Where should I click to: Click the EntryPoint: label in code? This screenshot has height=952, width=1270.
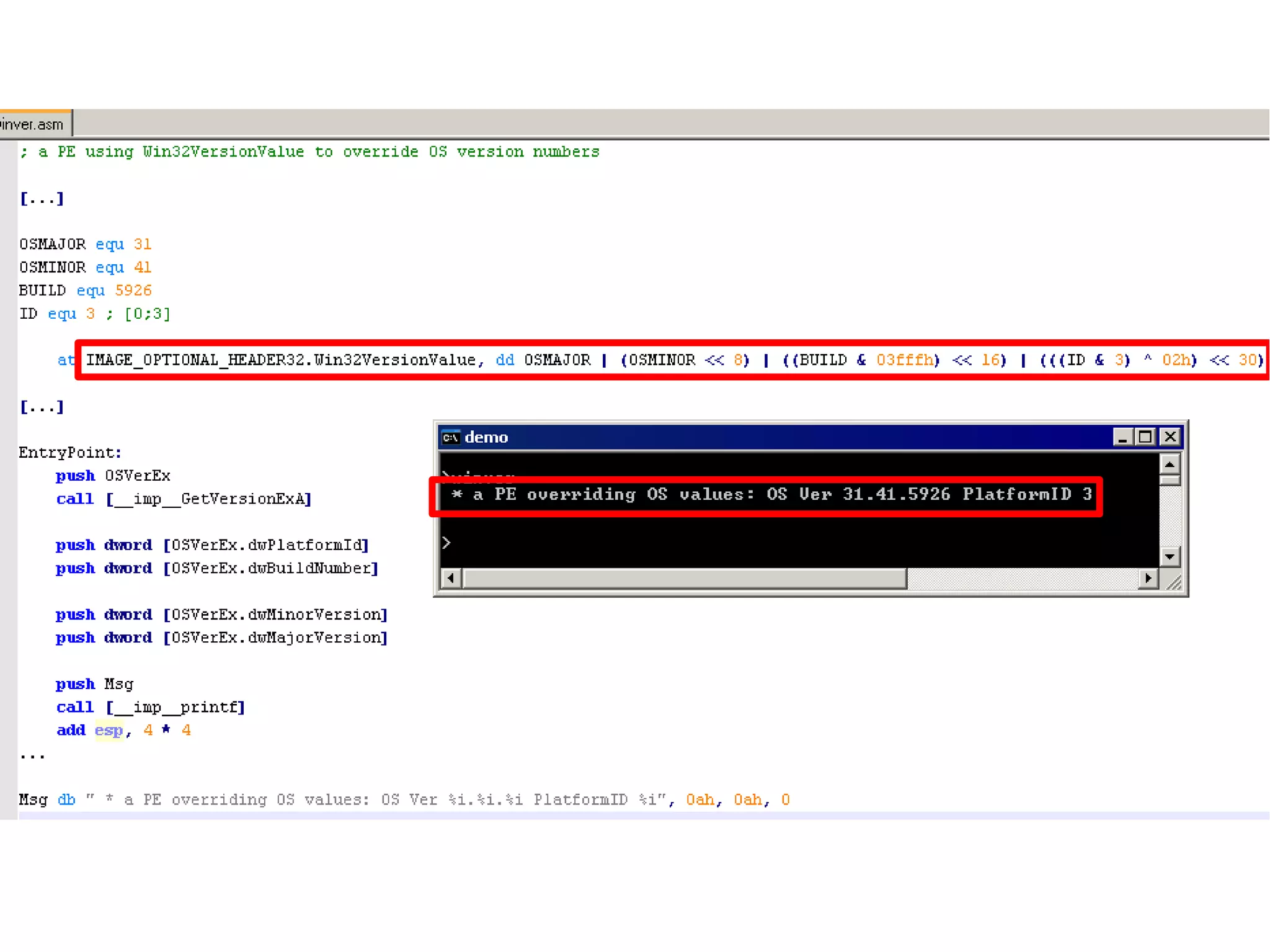coord(70,453)
